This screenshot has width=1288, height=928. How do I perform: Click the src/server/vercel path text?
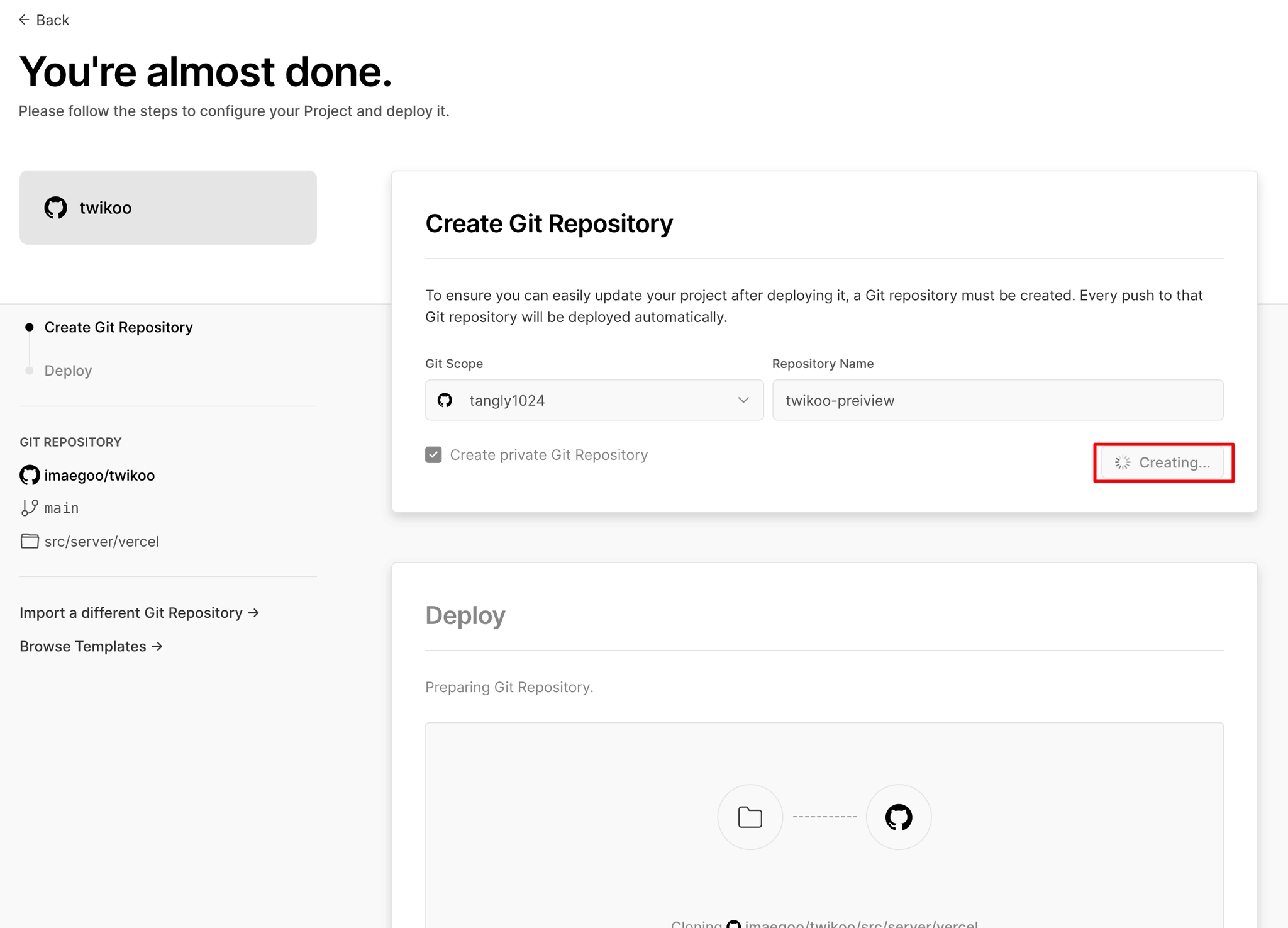click(x=102, y=541)
